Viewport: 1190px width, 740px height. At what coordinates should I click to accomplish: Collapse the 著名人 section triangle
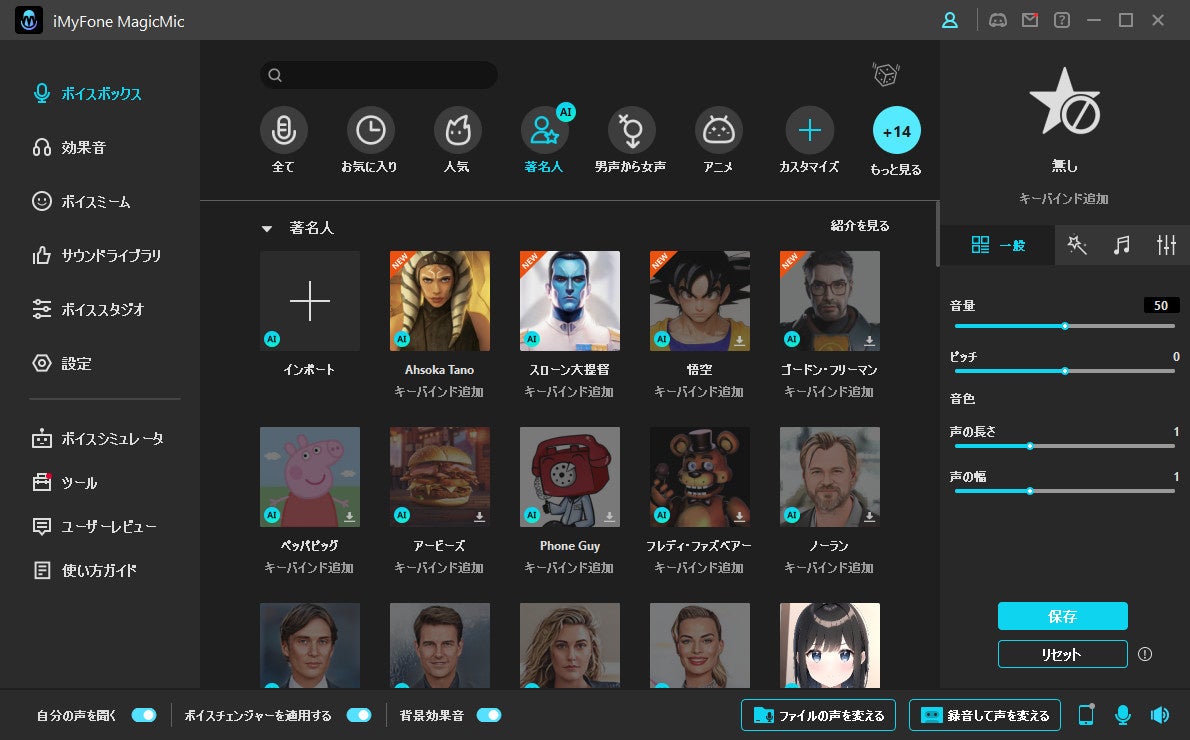(x=266, y=228)
